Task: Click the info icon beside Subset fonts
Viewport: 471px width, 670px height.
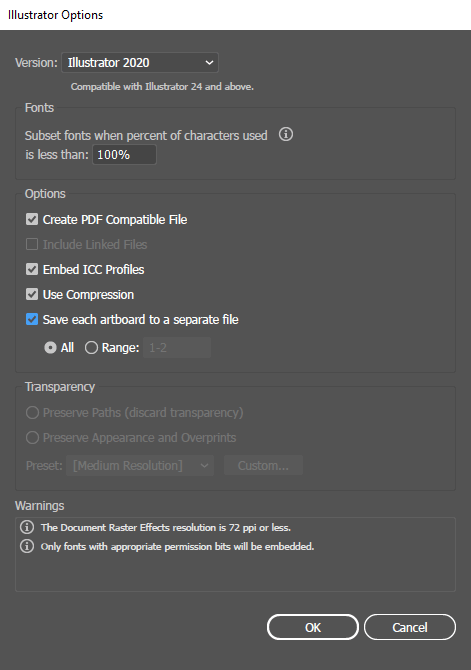Action: click(286, 135)
